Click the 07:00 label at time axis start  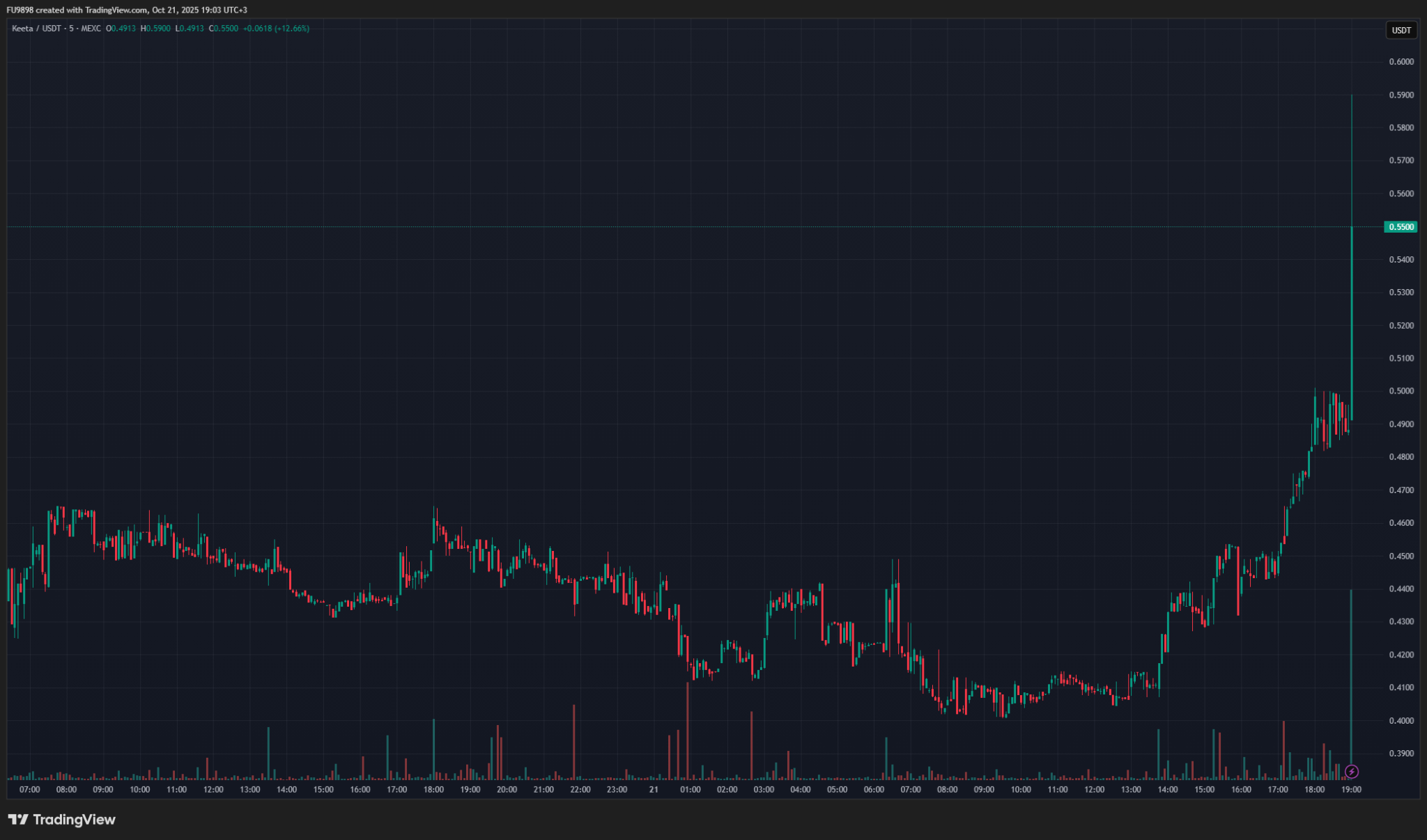click(x=30, y=789)
